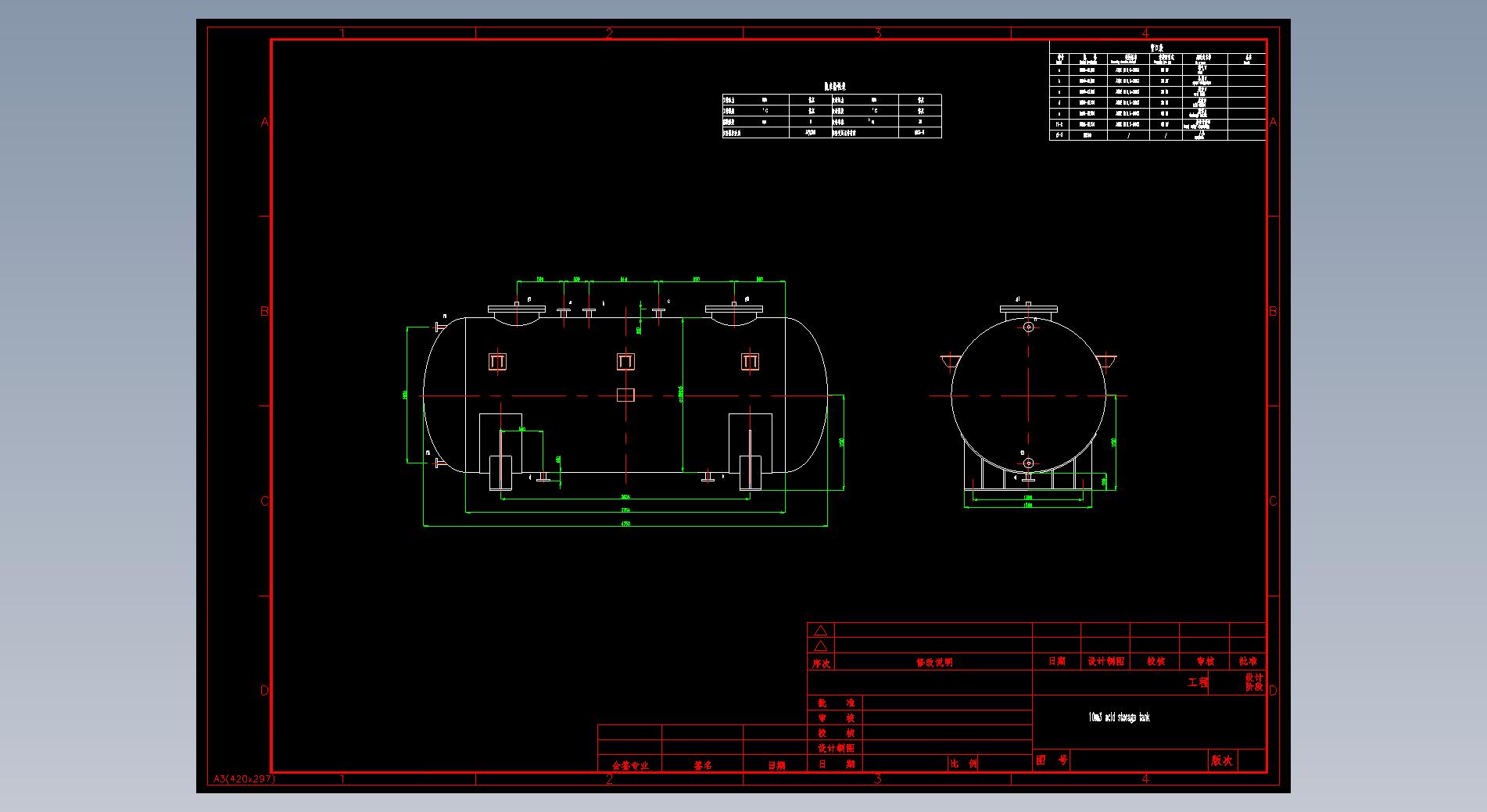This screenshot has height=812, width=1487.
Task: Click the 序次 cell in the revision block
Action: tap(821, 663)
